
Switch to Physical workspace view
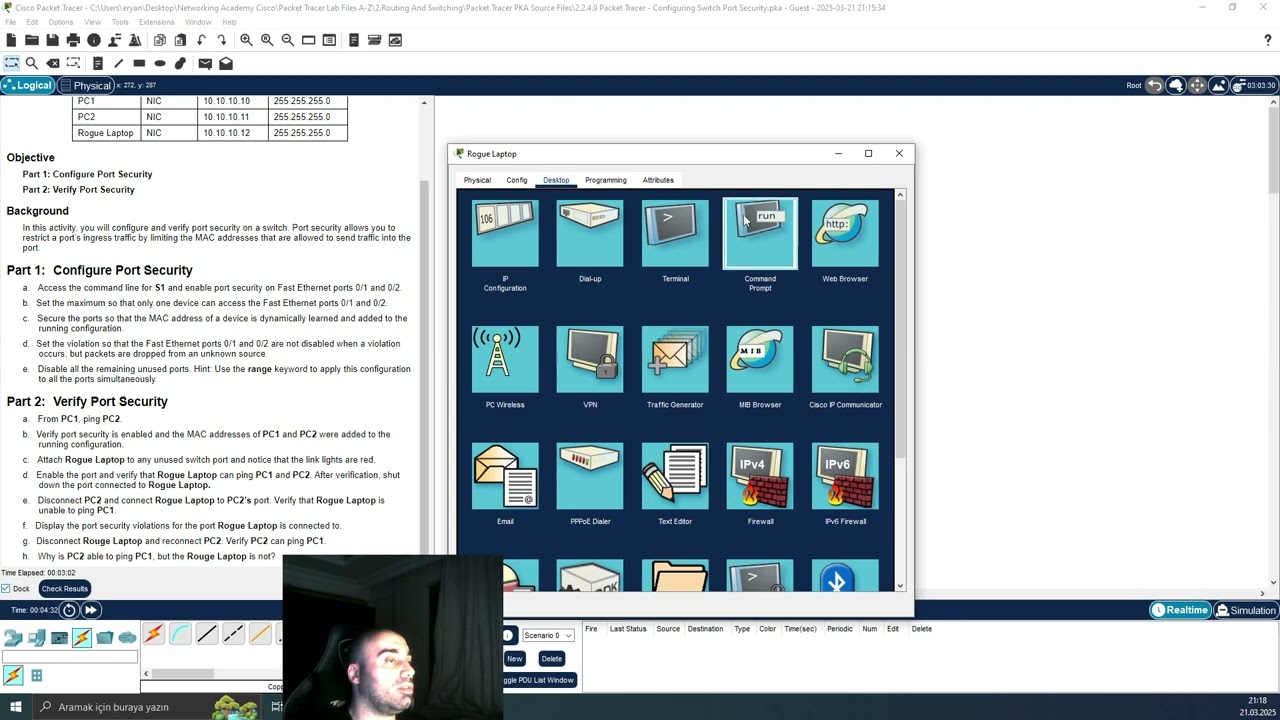(85, 85)
